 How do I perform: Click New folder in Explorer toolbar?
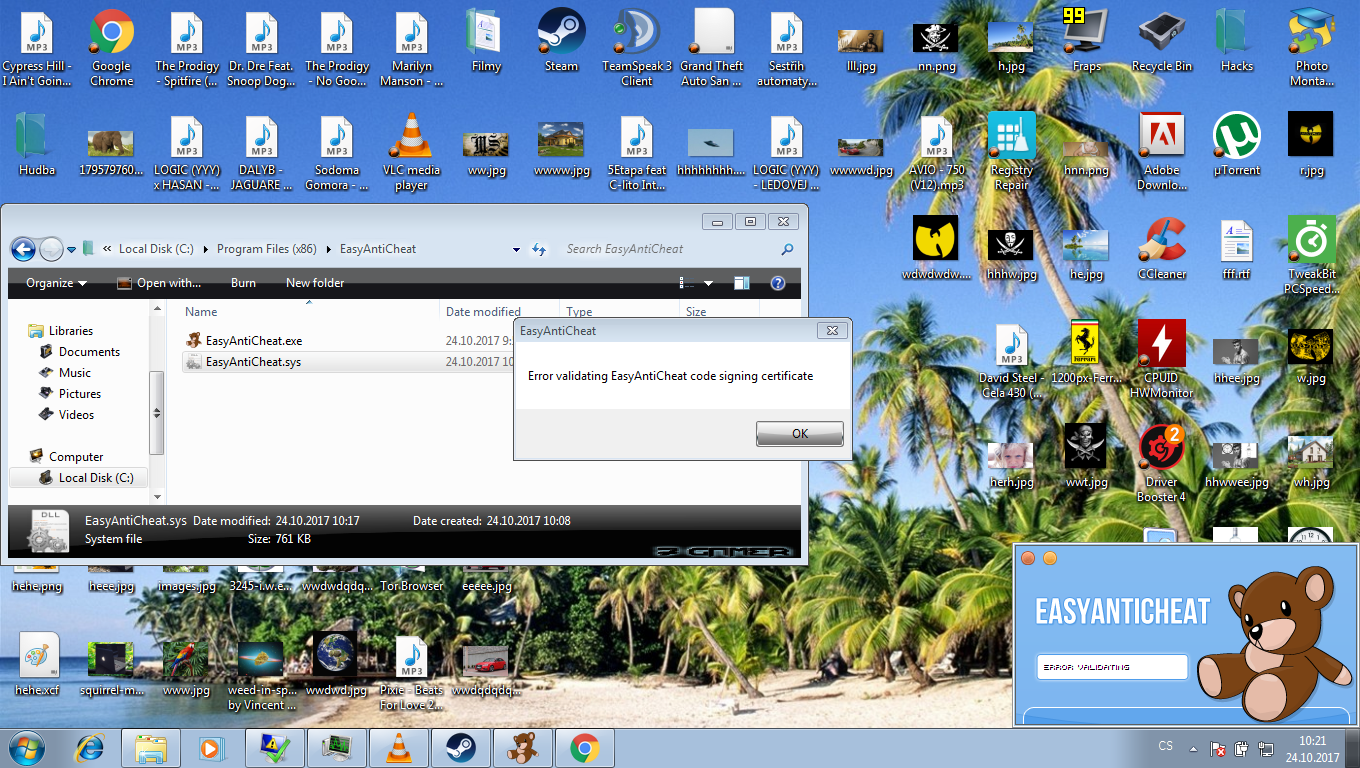tap(315, 283)
